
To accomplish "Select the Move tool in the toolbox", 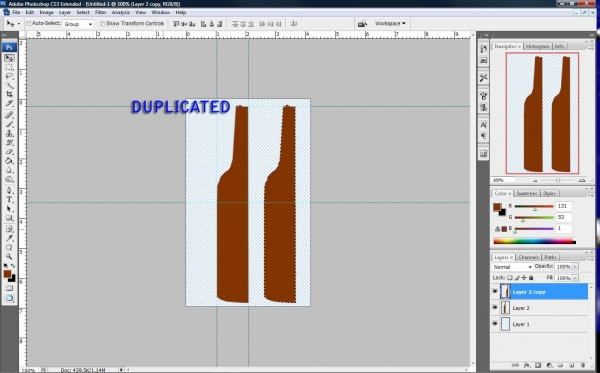I will (x=10, y=58).
